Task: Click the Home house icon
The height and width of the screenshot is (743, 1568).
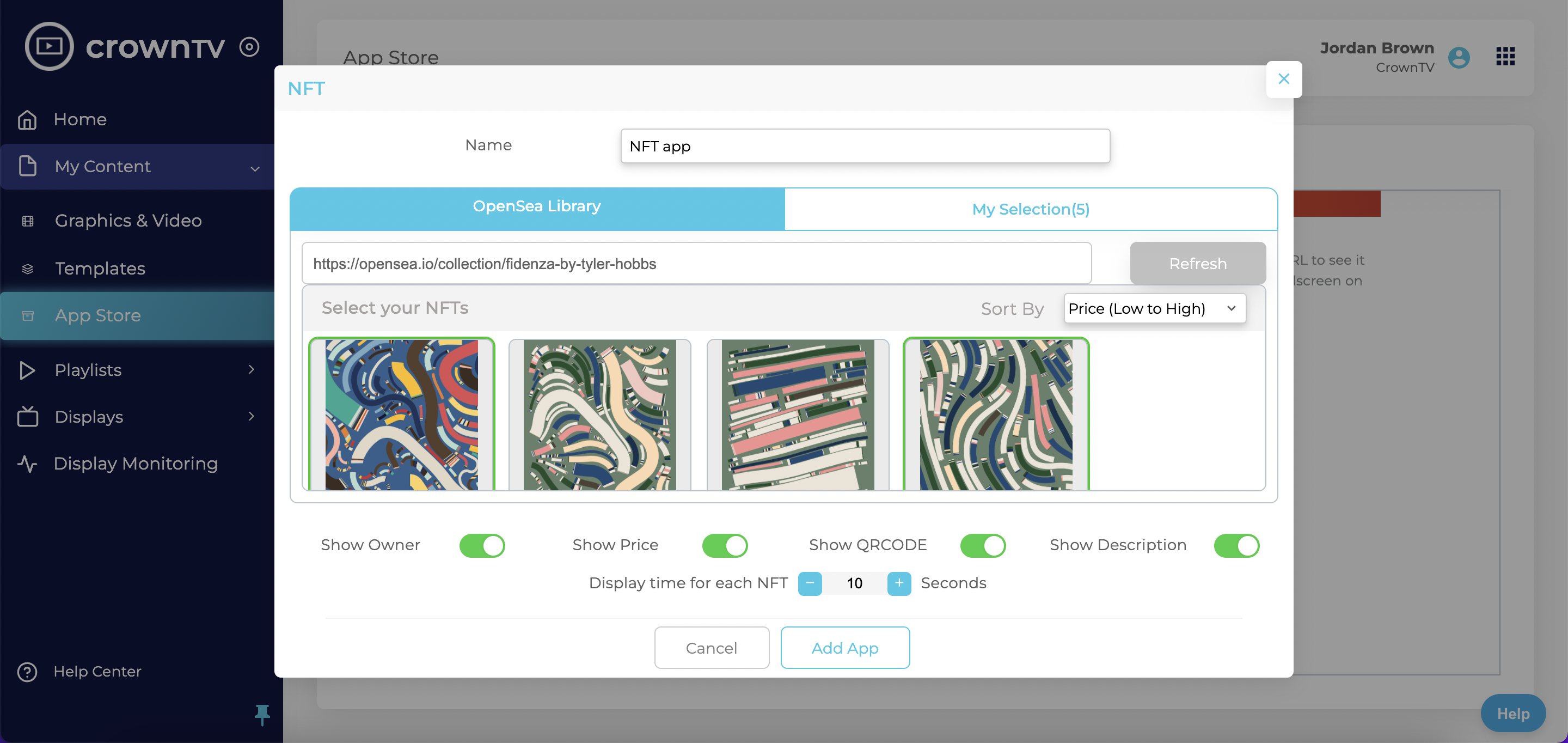Action: click(27, 119)
